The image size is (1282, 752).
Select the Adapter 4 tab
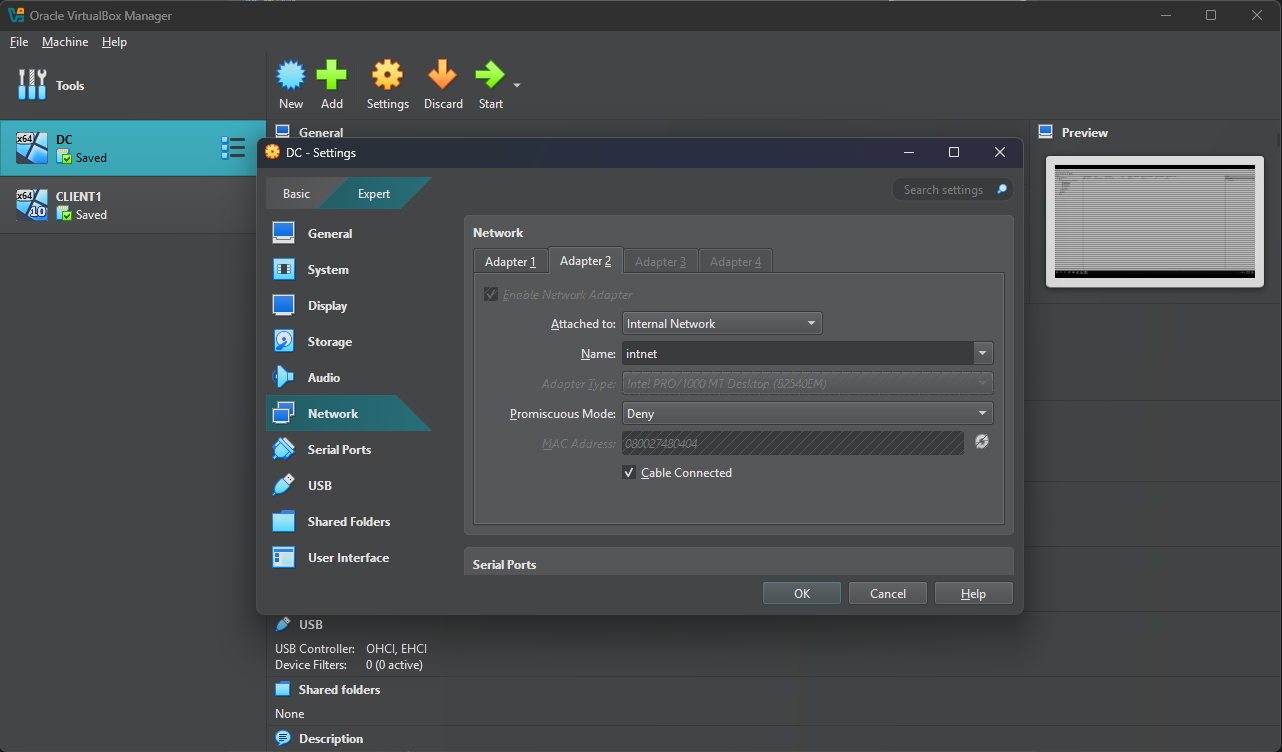pyautogui.click(x=735, y=261)
